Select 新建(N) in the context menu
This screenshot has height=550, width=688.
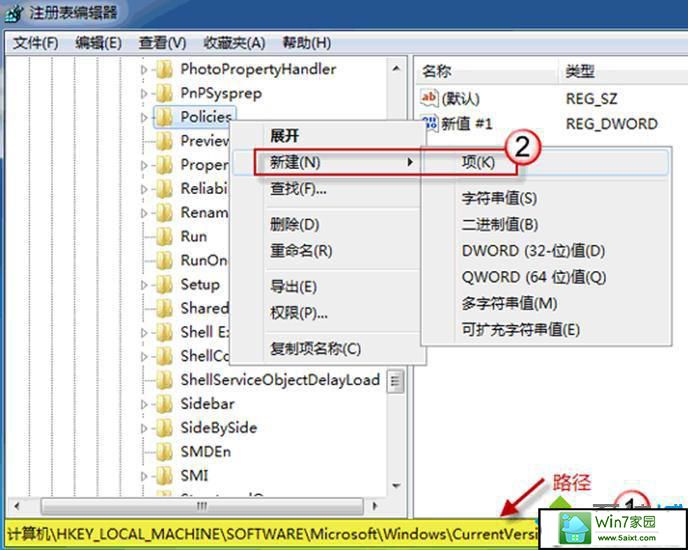pyautogui.click(x=328, y=162)
